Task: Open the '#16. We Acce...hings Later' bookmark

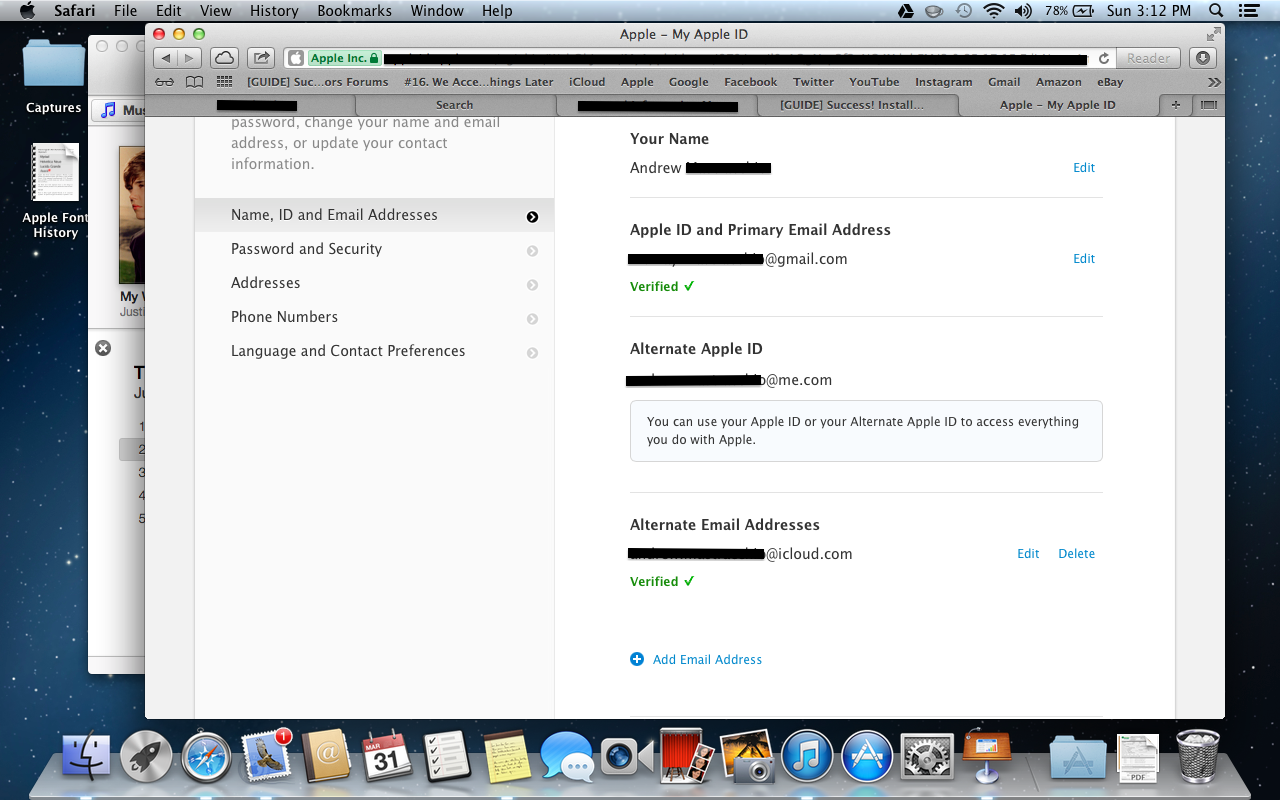Action: pyautogui.click(x=478, y=82)
